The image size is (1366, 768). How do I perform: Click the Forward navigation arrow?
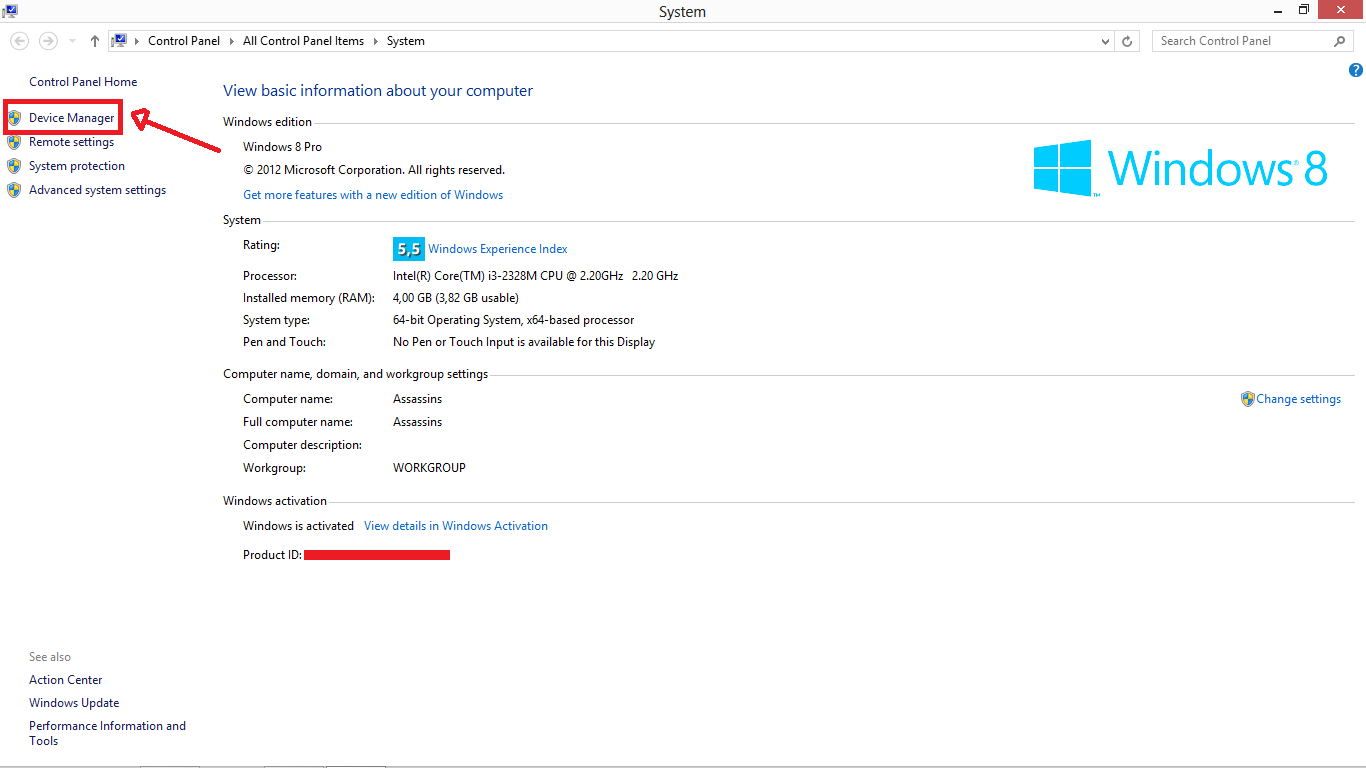pyautogui.click(x=47, y=41)
